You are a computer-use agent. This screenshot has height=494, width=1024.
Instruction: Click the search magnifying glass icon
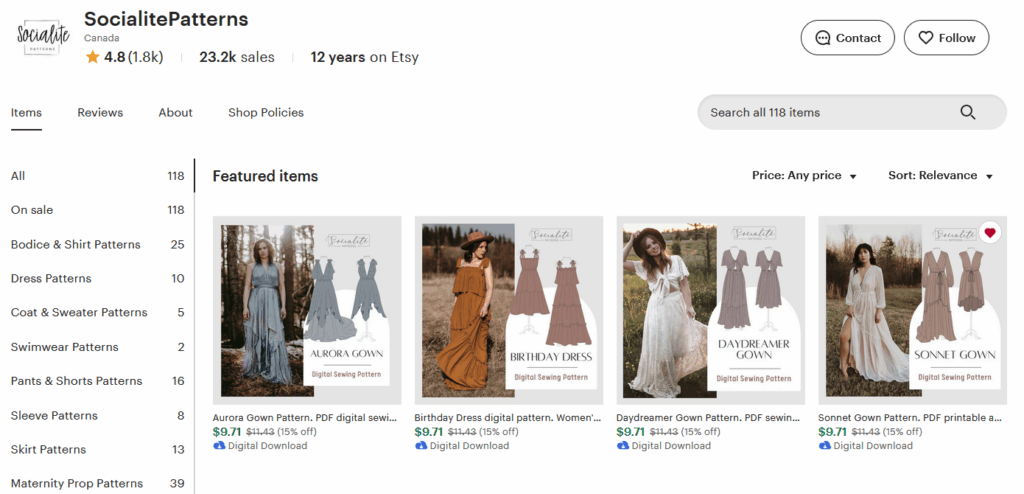coord(967,112)
